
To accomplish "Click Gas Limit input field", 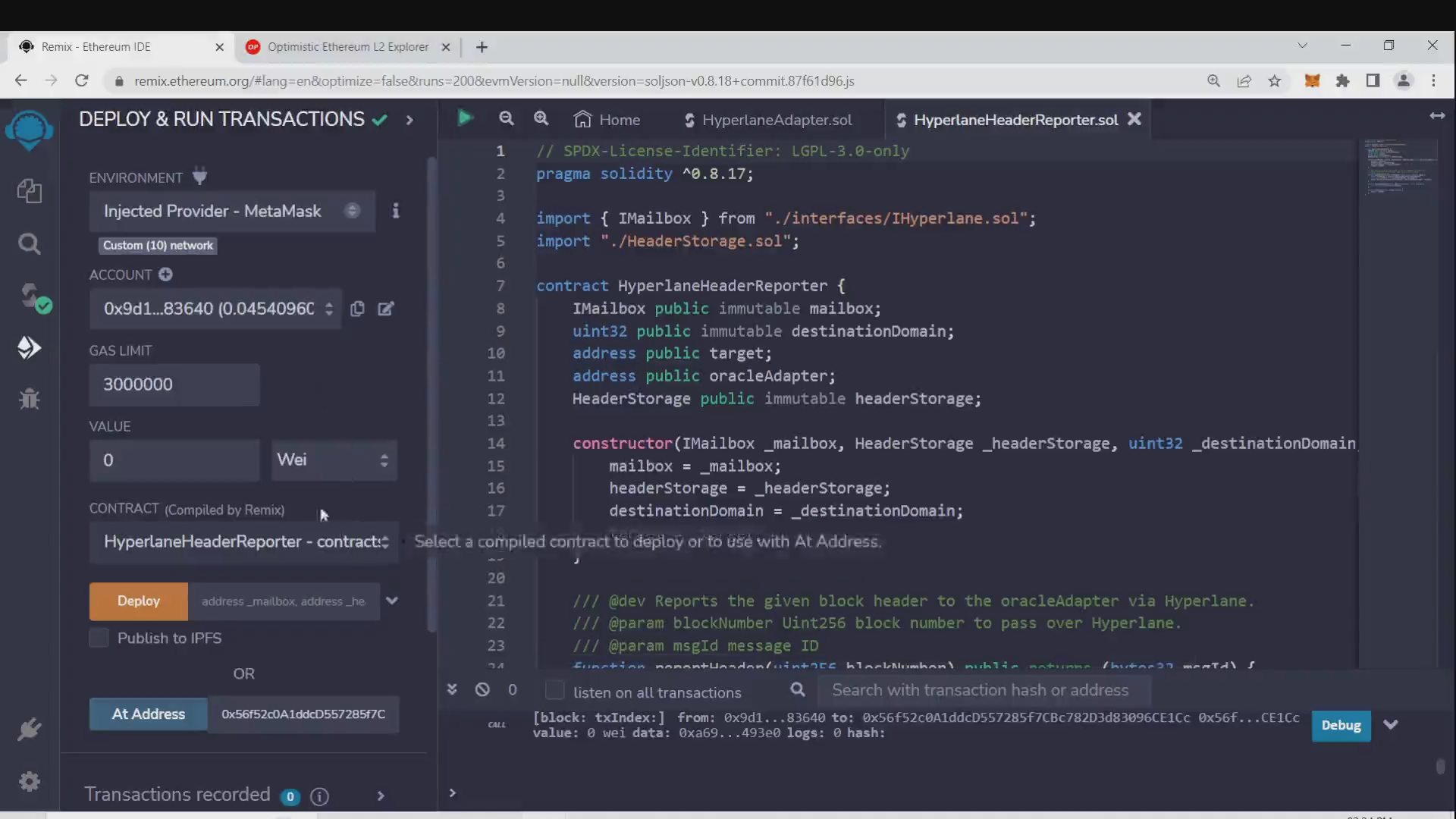I will pyautogui.click(x=174, y=384).
